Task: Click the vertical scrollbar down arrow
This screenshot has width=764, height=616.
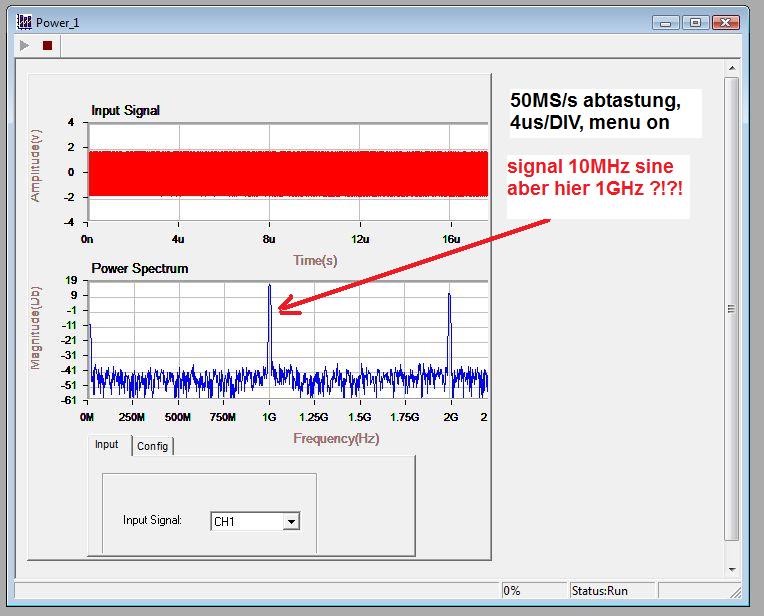Action: [x=732, y=569]
